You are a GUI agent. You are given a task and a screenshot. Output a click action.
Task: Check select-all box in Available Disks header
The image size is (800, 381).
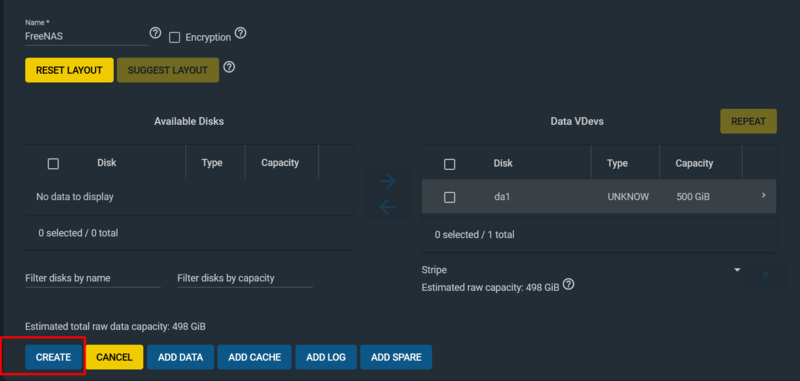pos(53,164)
